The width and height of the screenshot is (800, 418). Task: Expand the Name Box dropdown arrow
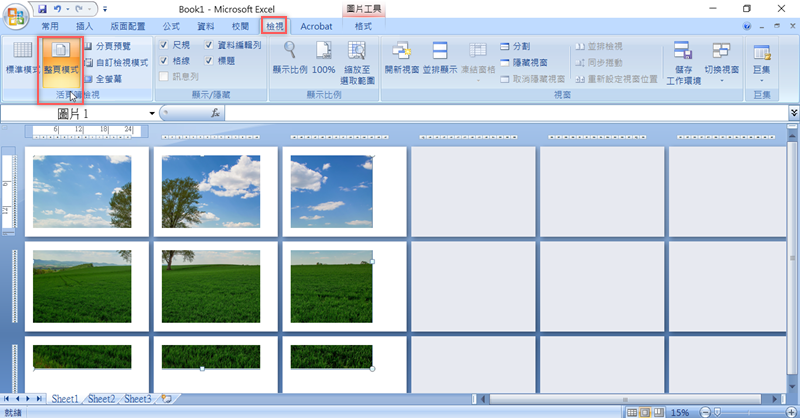coord(152,113)
